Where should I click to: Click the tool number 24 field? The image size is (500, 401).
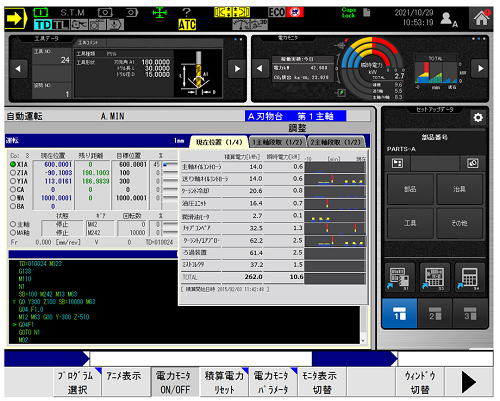[52, 60]
